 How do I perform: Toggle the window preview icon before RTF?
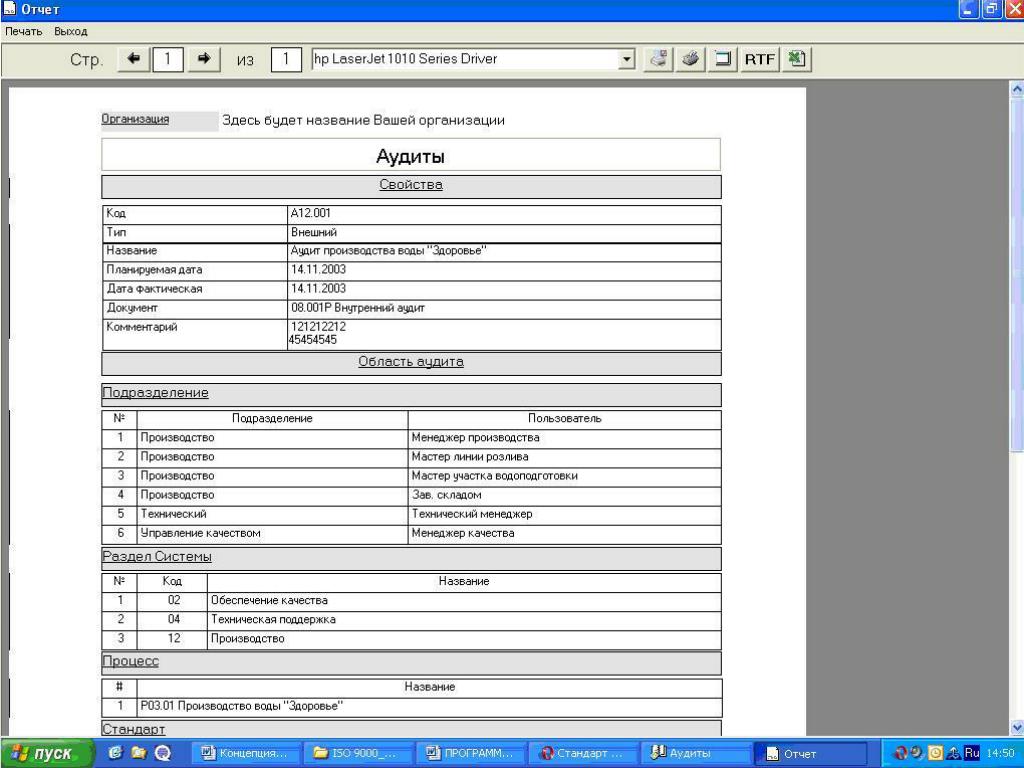pos(723,59)
